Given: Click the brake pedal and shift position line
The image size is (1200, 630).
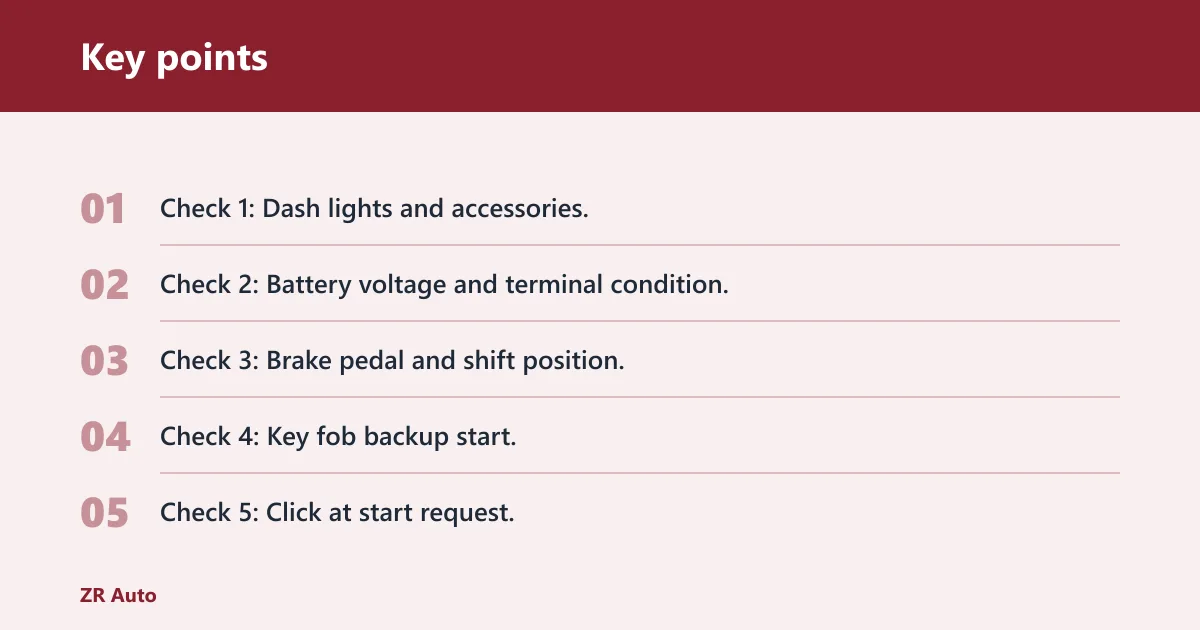Looking at the screenshot, I should 392,361.
